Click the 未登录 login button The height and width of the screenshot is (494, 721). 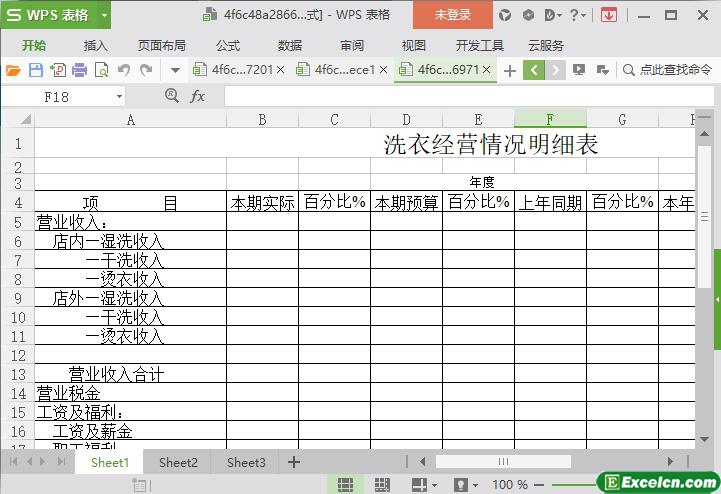point(453,15)
